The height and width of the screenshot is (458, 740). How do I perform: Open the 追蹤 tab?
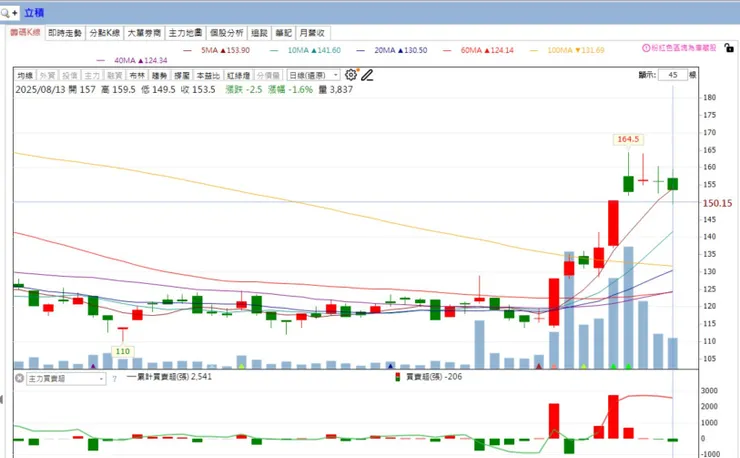259,33
